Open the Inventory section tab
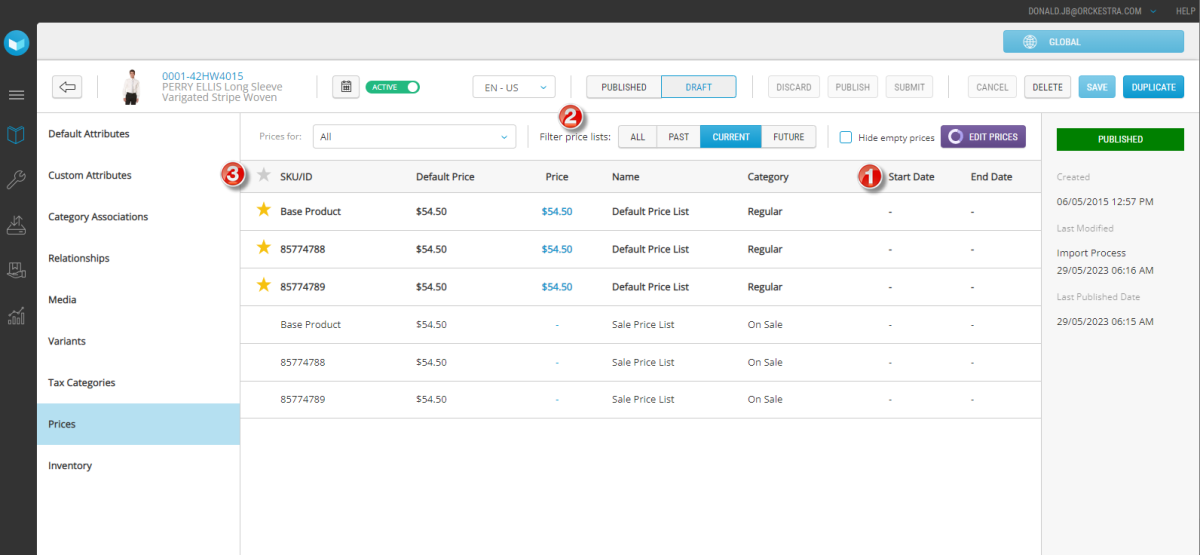Screen dimensions: 1200x555 [70, 466]
